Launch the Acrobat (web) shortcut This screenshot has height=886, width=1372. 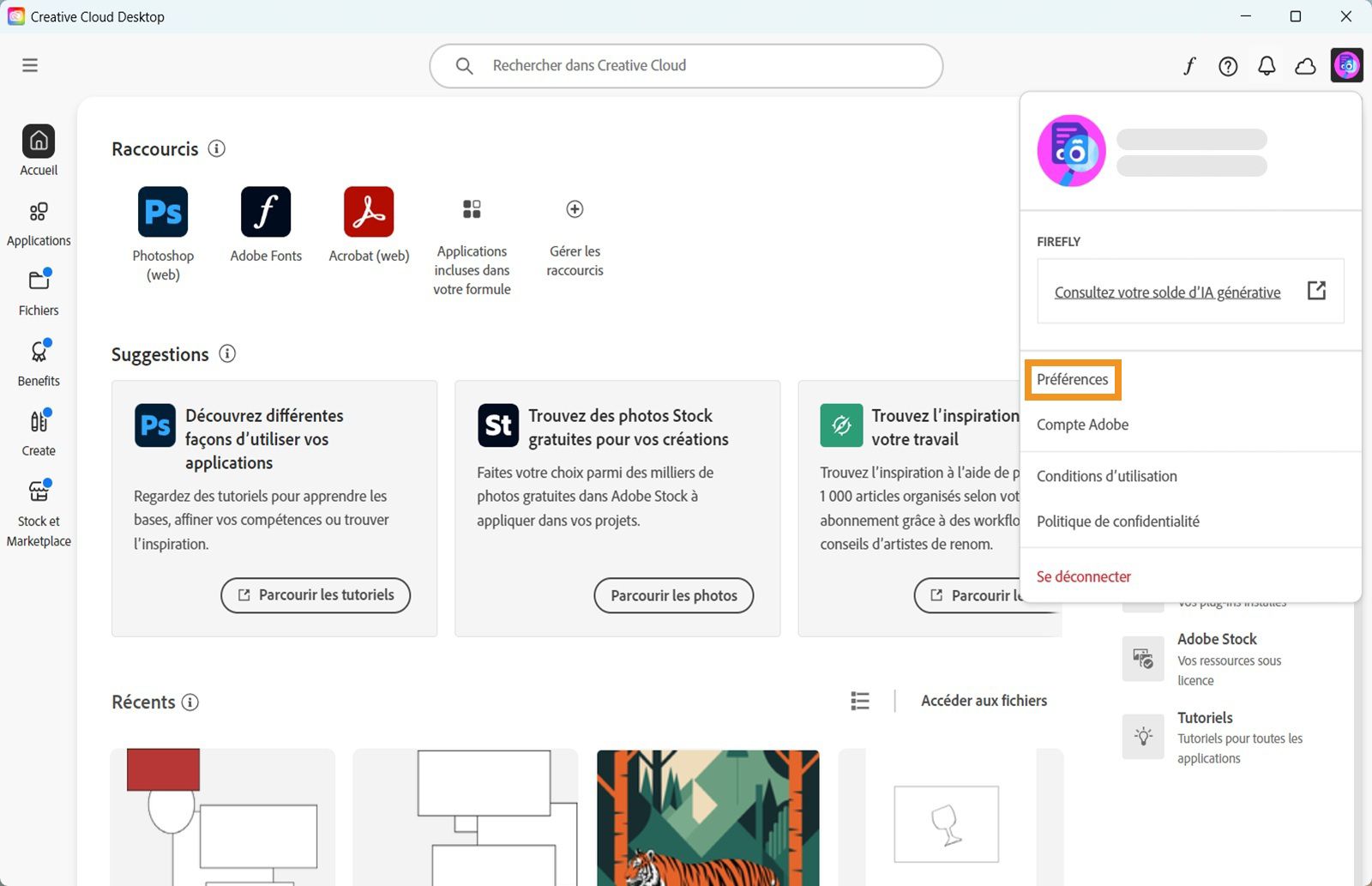click(369, 225)
